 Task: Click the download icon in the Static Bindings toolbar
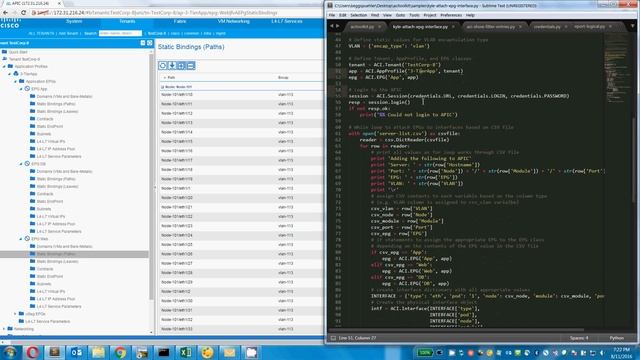[x=172, y=66]
